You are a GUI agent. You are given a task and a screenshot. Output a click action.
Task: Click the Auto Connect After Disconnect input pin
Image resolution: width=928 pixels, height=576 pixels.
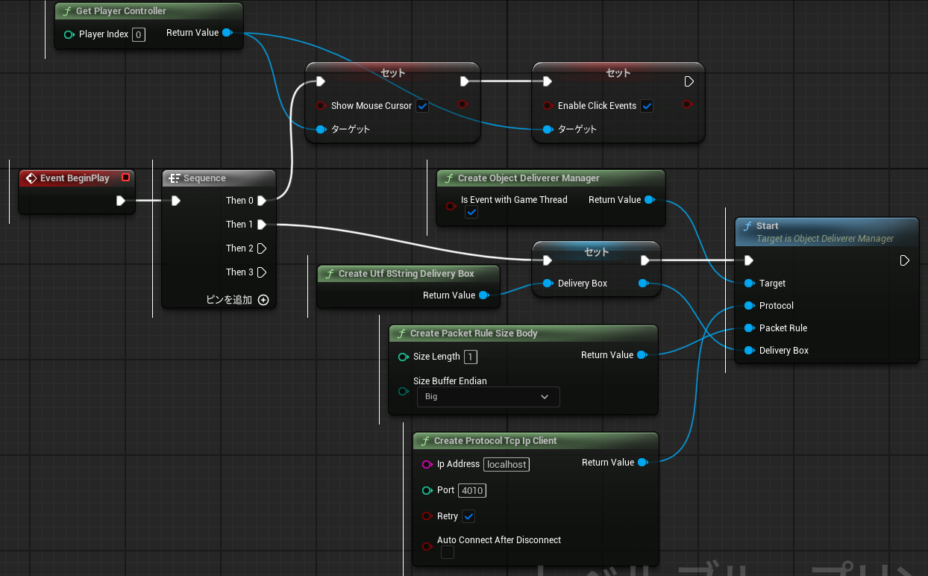click(x=427, y=546)
